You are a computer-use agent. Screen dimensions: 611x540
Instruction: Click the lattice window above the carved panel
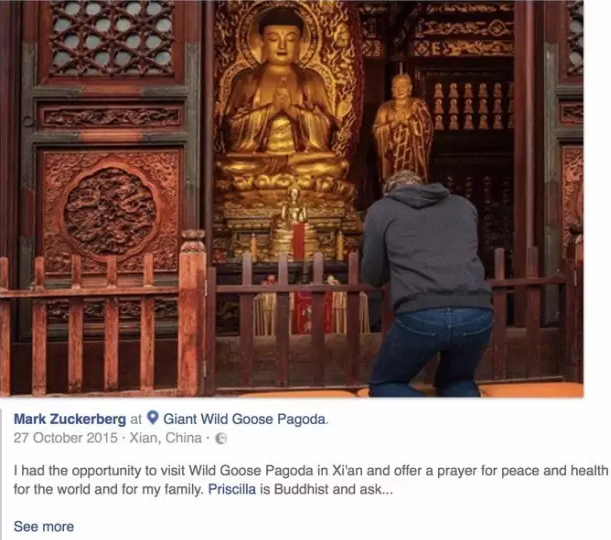point(111,38)
